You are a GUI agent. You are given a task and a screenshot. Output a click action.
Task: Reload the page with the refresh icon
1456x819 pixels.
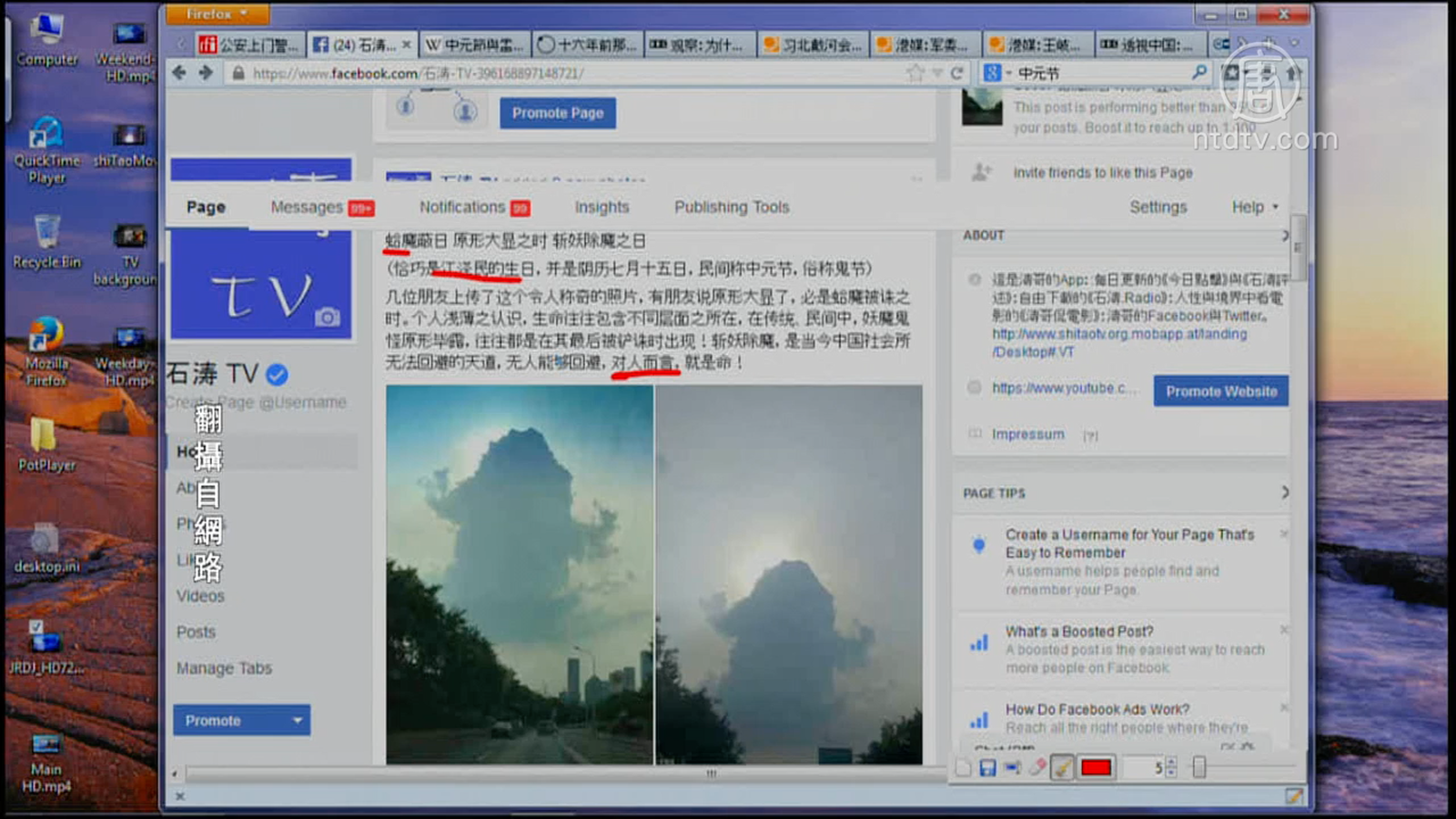(x=957, y=73)
